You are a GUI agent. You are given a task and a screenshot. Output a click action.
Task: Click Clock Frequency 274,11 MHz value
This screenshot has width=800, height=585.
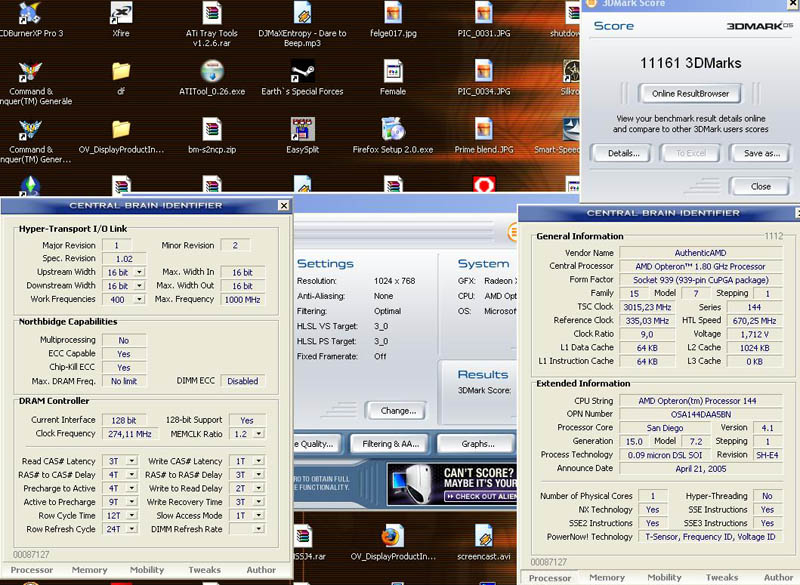point(130,434)
